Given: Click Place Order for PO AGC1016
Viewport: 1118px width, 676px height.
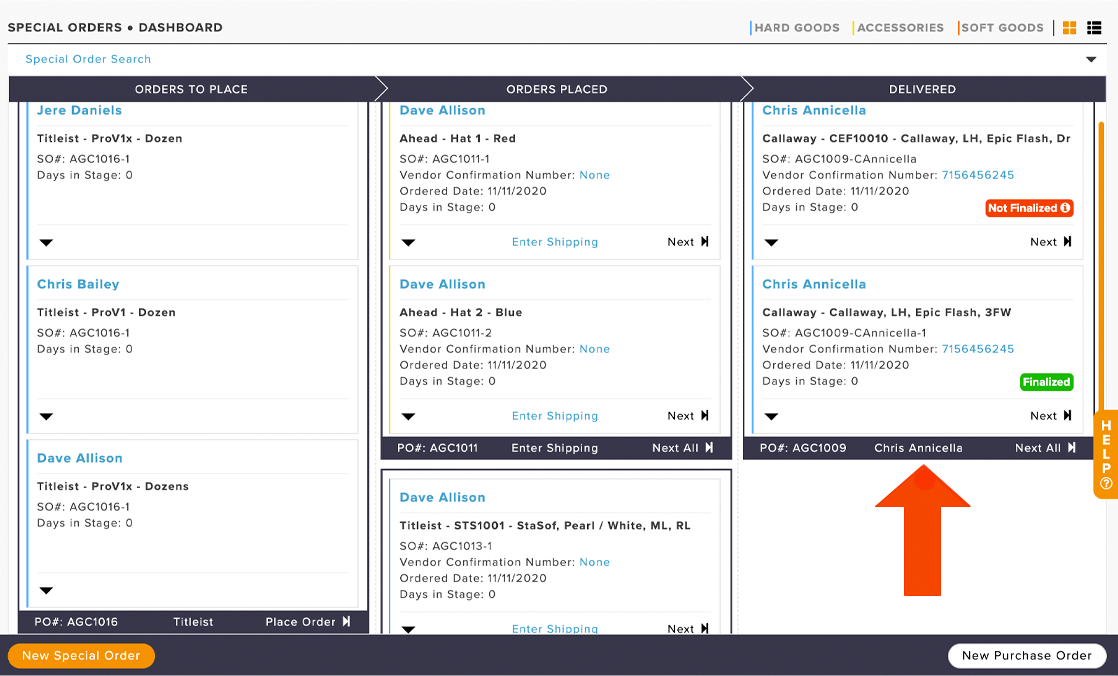Looking at the screenshot, I should point(308,623).
